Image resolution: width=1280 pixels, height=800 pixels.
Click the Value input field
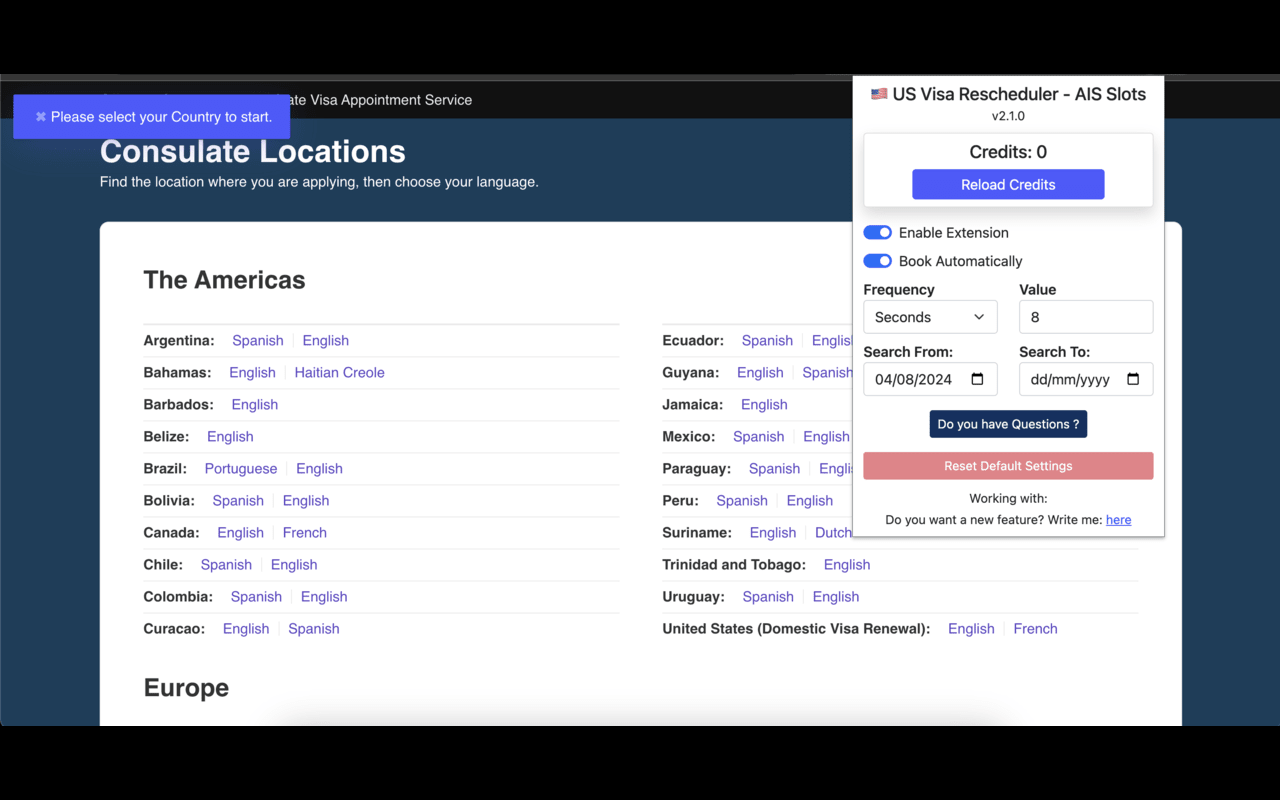[x=1086, y=317]
